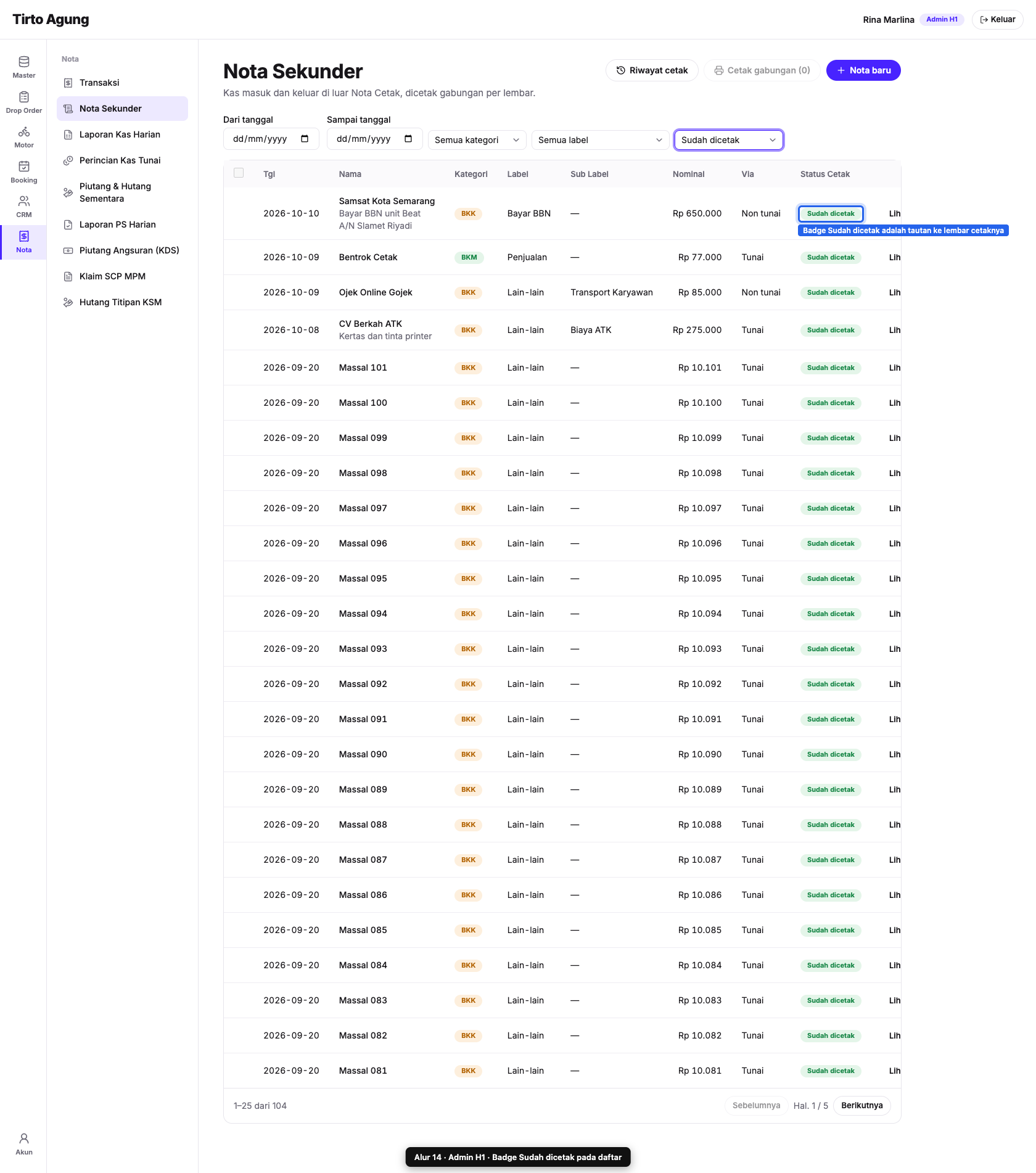Expand the Semua kategori dropdown
The image size is (1036, 1173).
click(477, 140)
